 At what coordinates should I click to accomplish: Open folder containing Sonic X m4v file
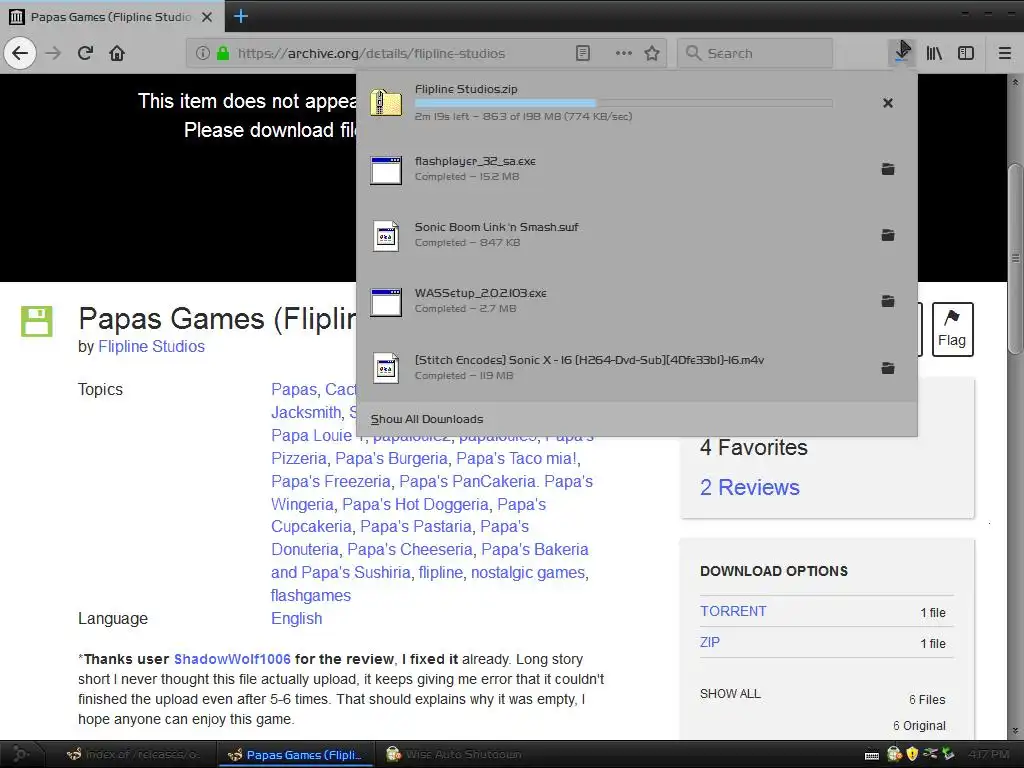point(888,368)
